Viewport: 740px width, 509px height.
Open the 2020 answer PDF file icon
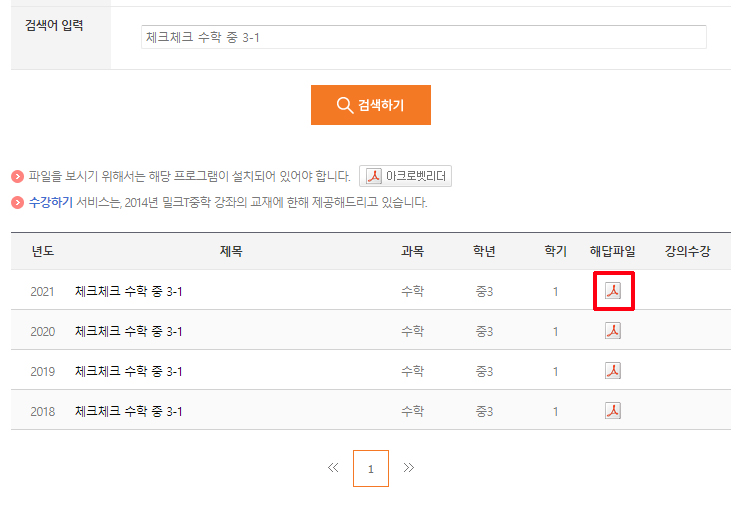pos(613,331)
